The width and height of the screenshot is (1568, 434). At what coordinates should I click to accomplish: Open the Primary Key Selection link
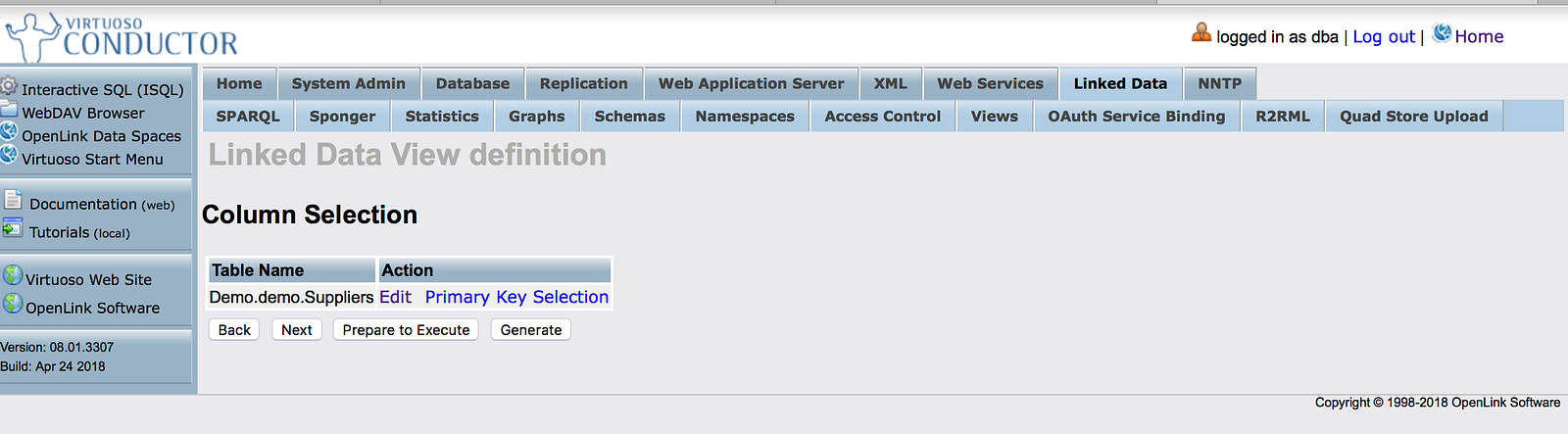pyautogui.click(x=516, y=297)
